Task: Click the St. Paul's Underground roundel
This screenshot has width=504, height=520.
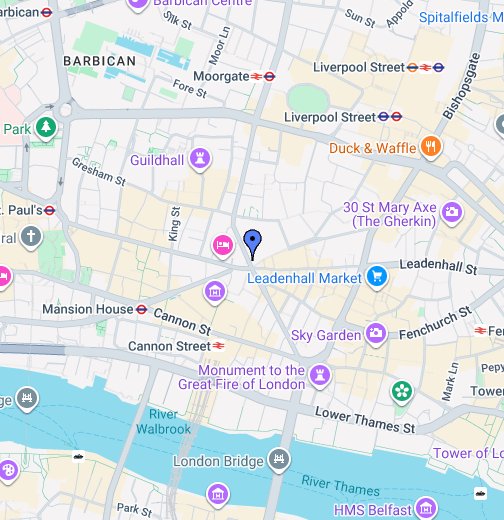Action: 49,210
